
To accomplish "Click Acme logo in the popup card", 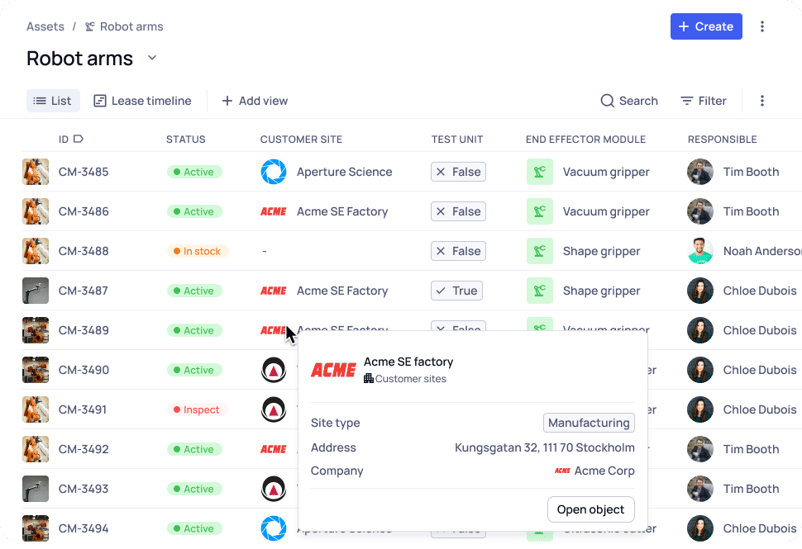I will (333, 369).
